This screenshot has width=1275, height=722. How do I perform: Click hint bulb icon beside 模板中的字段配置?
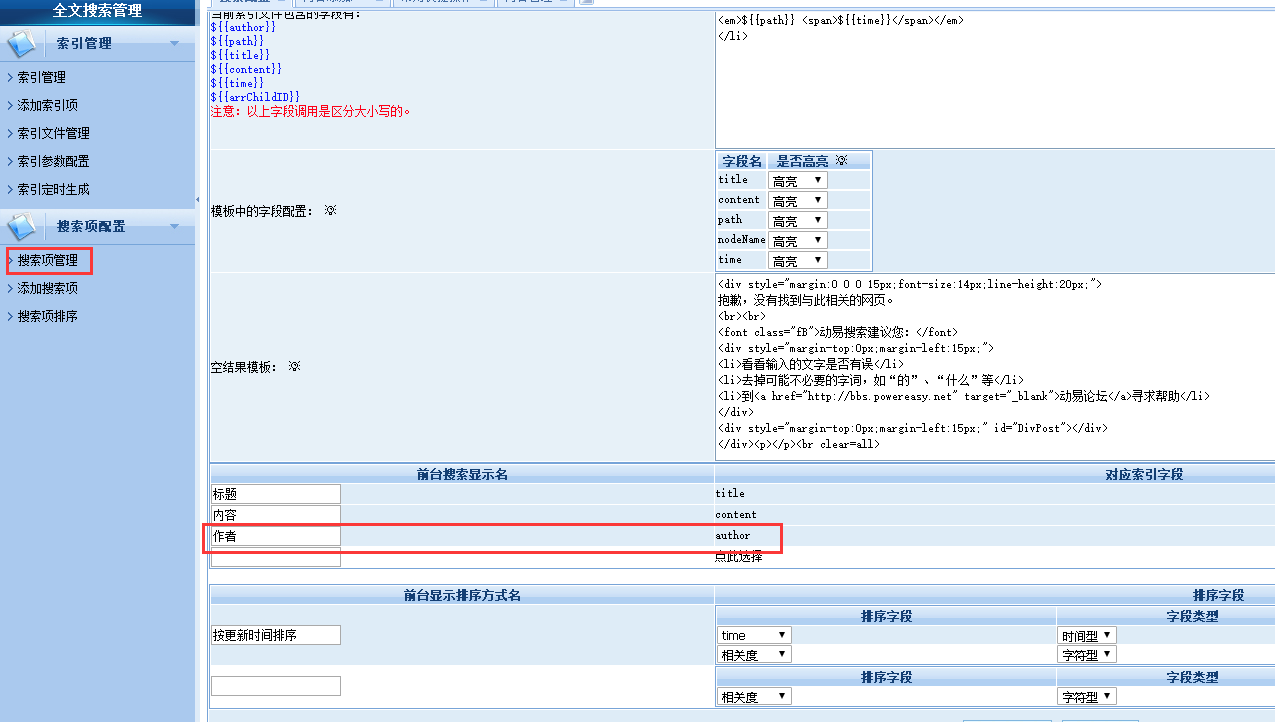point(330,211)
